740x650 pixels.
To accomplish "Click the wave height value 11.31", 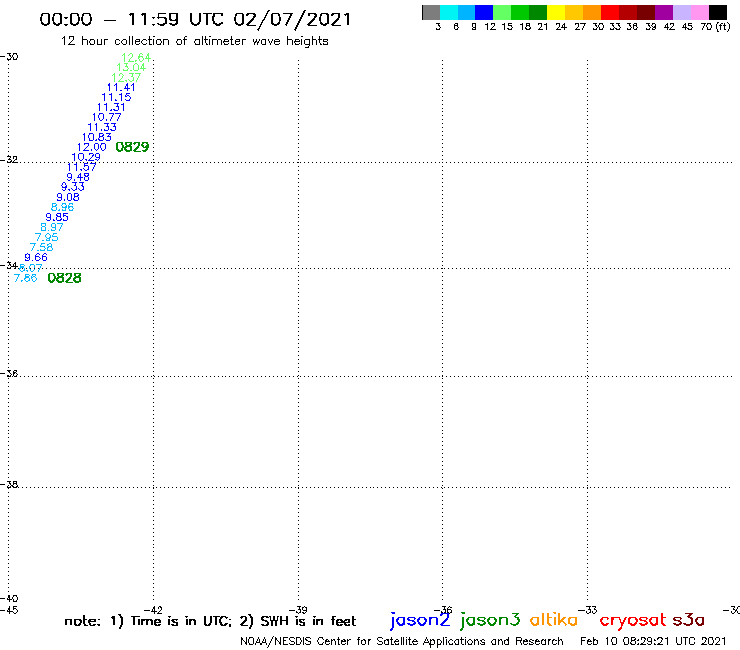I will [111, 107].
